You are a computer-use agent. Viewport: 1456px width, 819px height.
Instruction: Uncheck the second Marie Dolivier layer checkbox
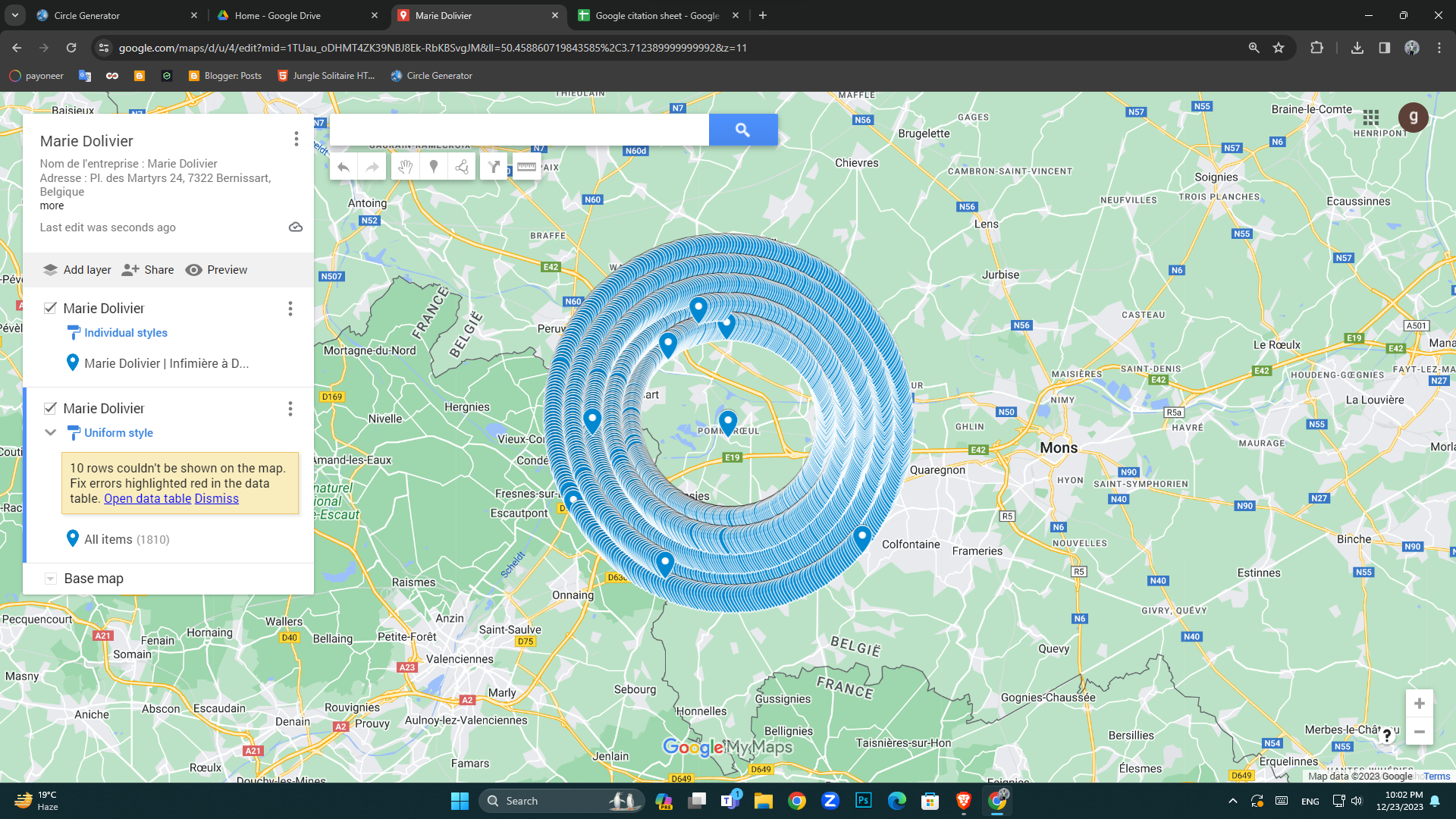click(x=50, y=408)
